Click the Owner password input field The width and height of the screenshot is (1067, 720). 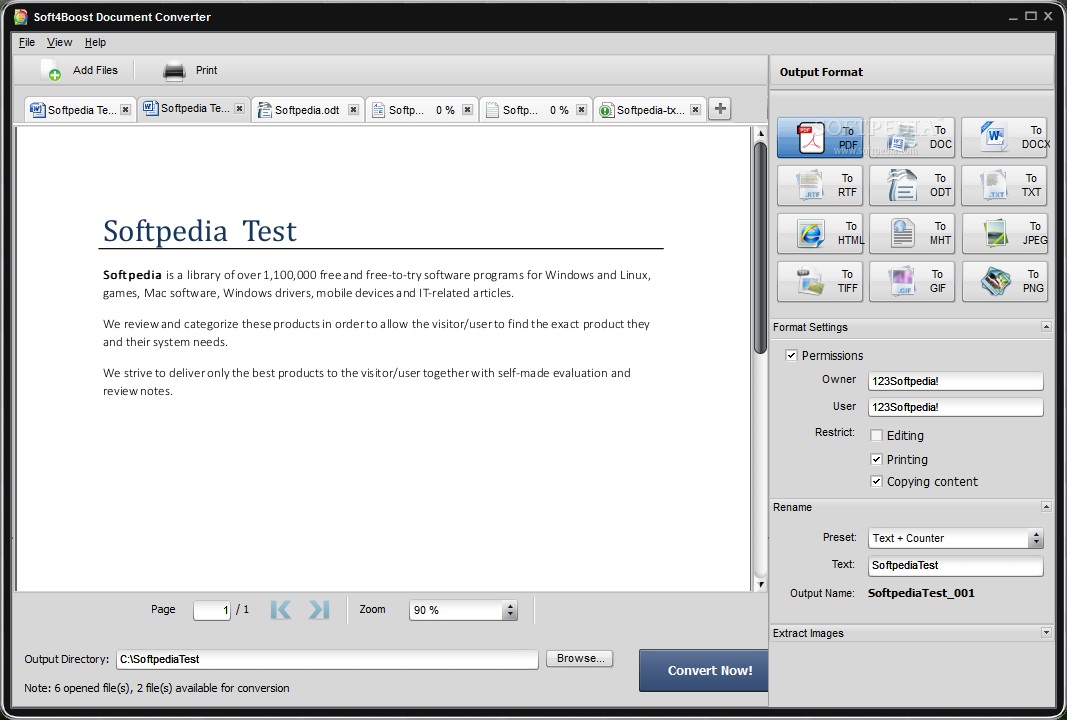955,381
